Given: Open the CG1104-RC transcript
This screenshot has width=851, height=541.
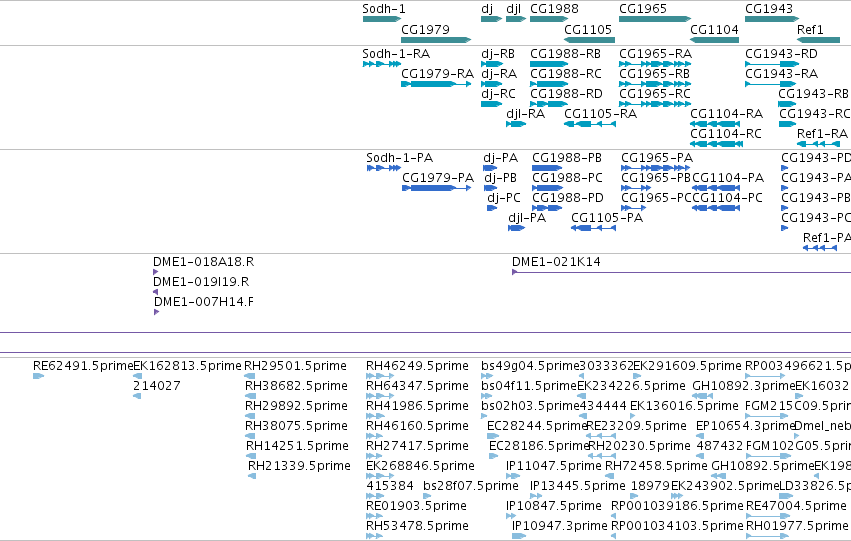Looking at the screenshot, I should click(x=726, y=134).
